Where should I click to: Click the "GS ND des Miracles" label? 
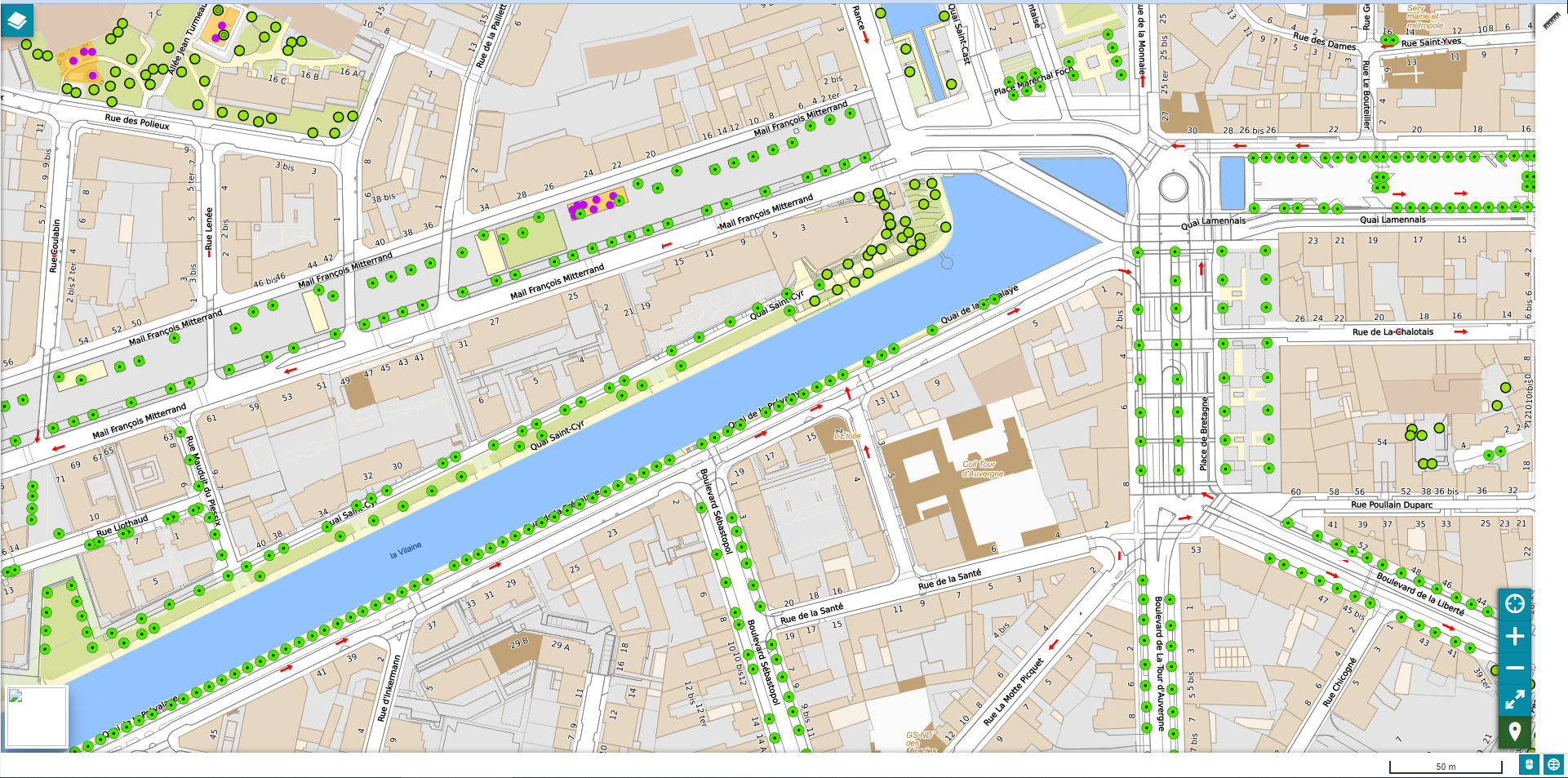[x=920, y=742]
